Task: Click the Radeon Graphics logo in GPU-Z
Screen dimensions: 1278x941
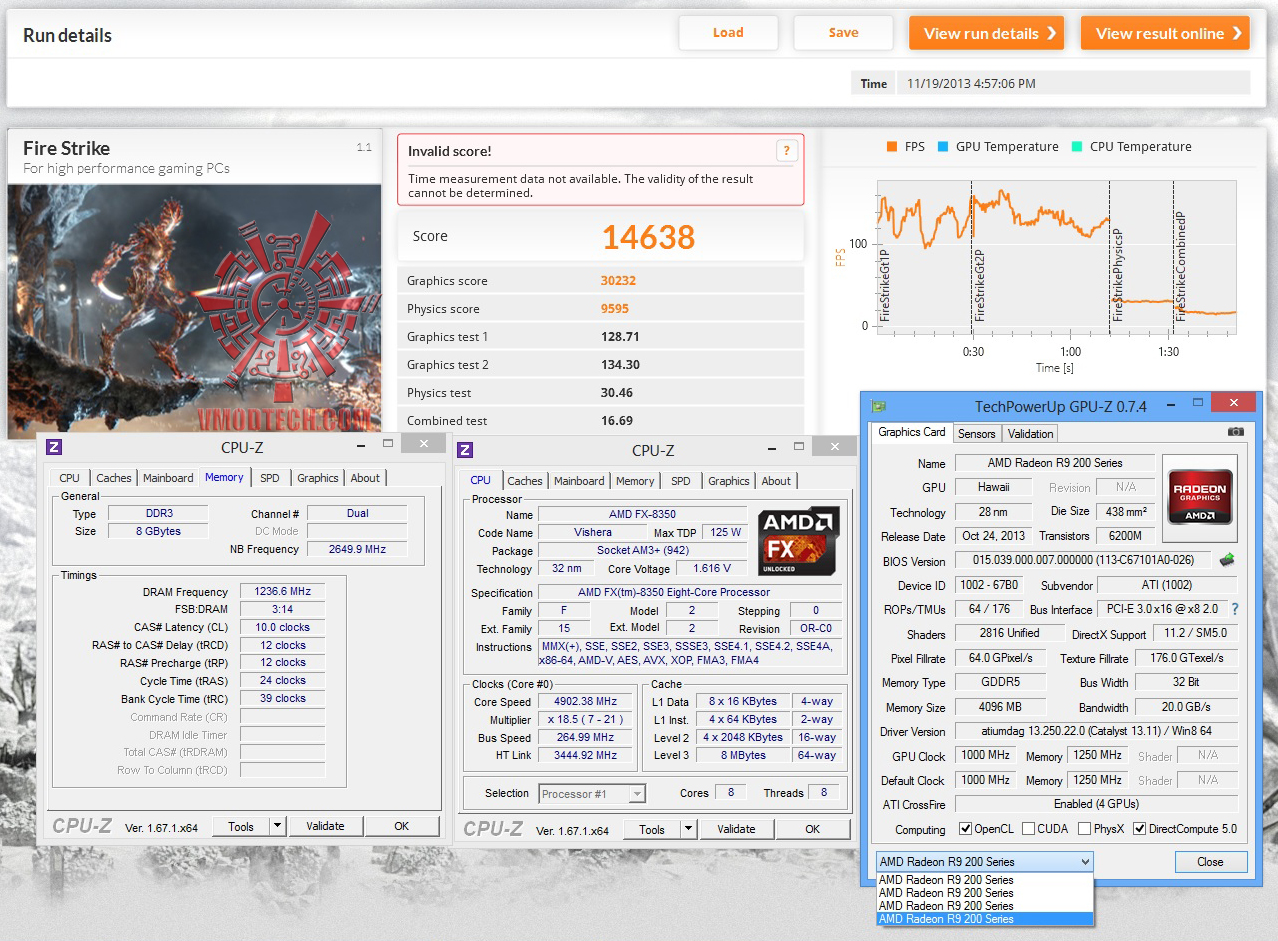Action: point(1199,489)
